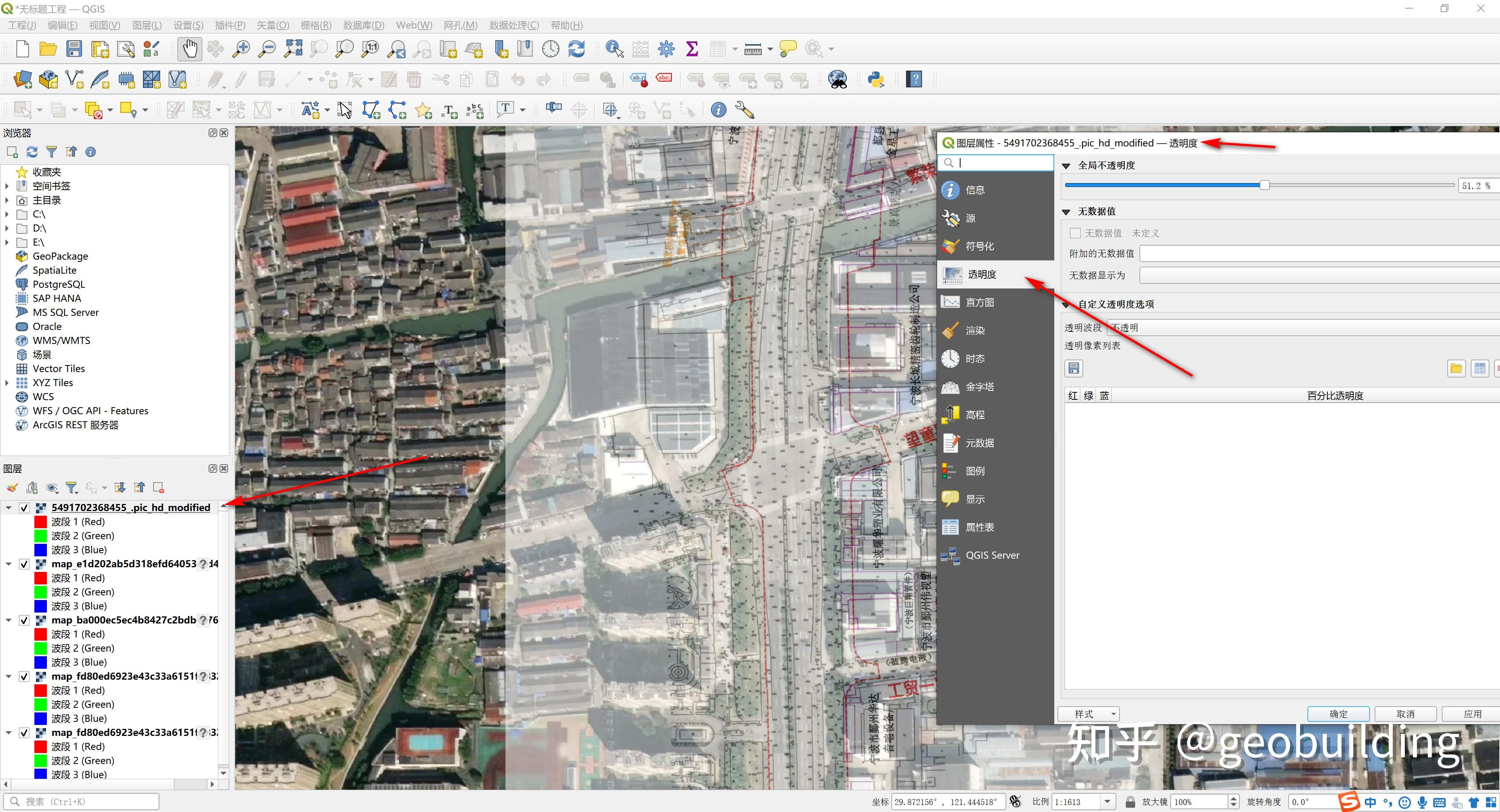Click the Manage Map Themes eye icon
The width and height of the screenshot is (1500, 812).
[52, 487]
